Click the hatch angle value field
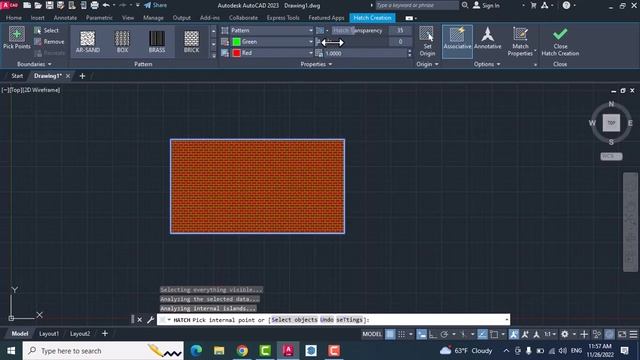 (400, 42)
